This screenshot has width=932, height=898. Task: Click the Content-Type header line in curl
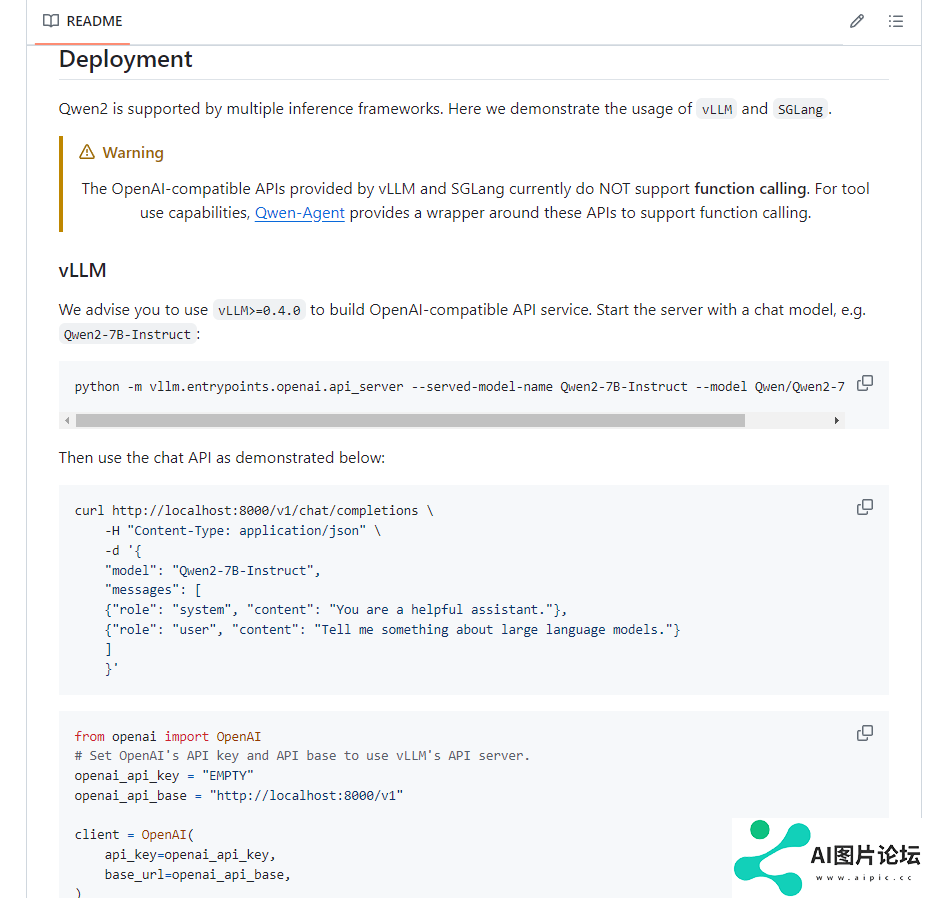pos(243,531)
